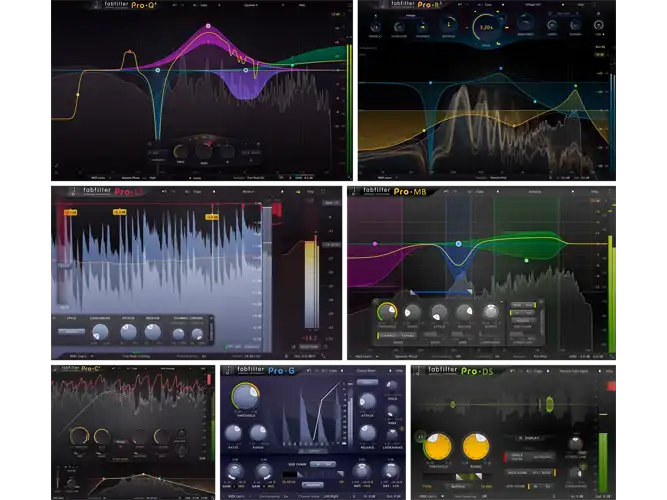Open Help menu in Pro-Q
Image resolution: width=667 pixels, height=500 pixels.
tap(302, 5)
